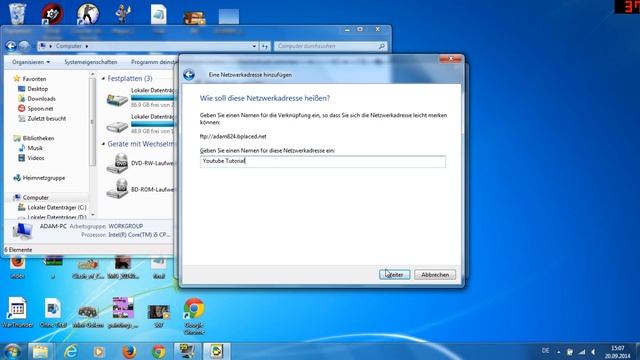Screen dimensions: 640x360
Task: Select Bibliotheken in the navigation pane
Action: coord(38,138)
